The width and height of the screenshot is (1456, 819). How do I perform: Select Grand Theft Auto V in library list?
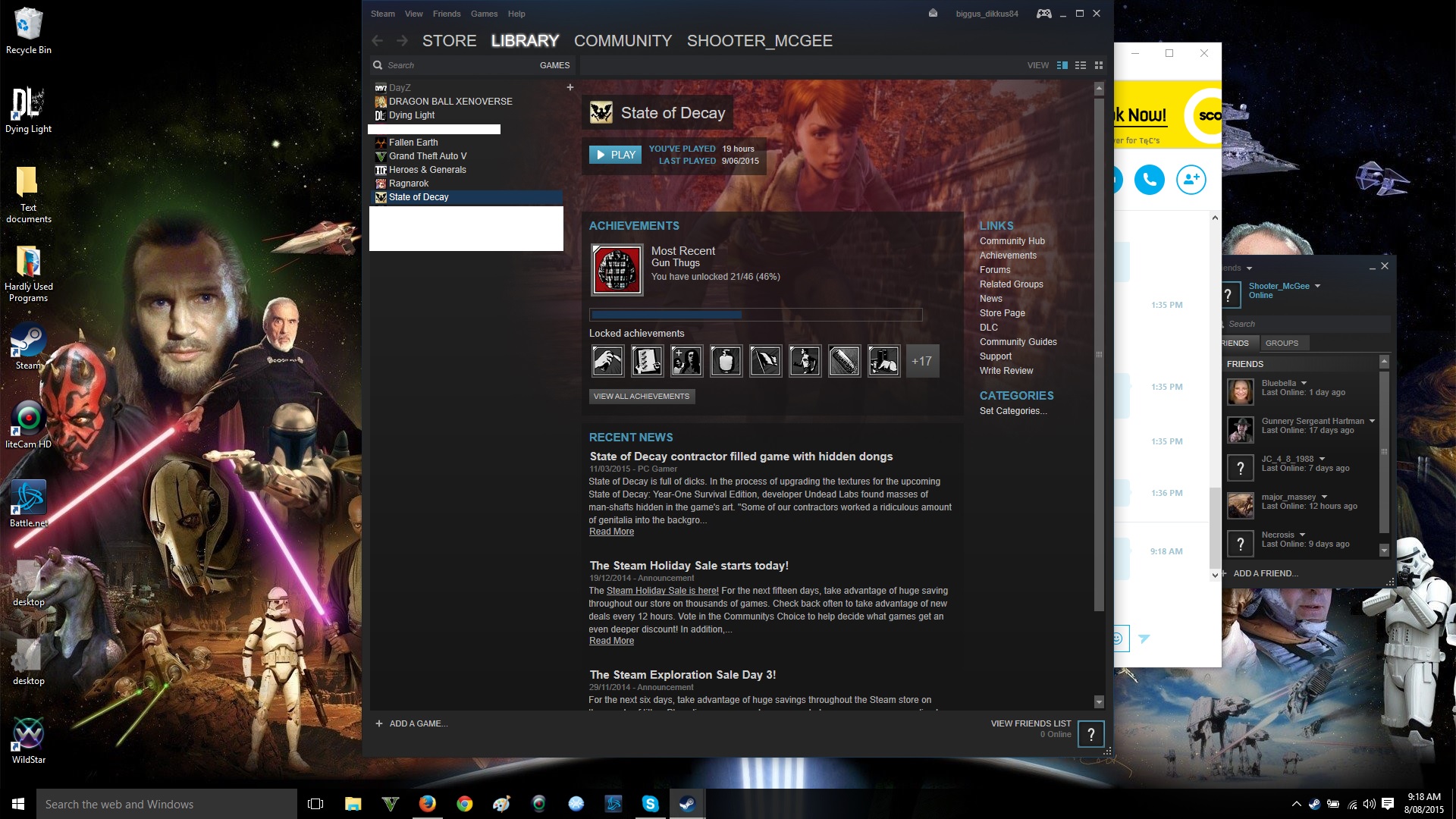[428, 156]
